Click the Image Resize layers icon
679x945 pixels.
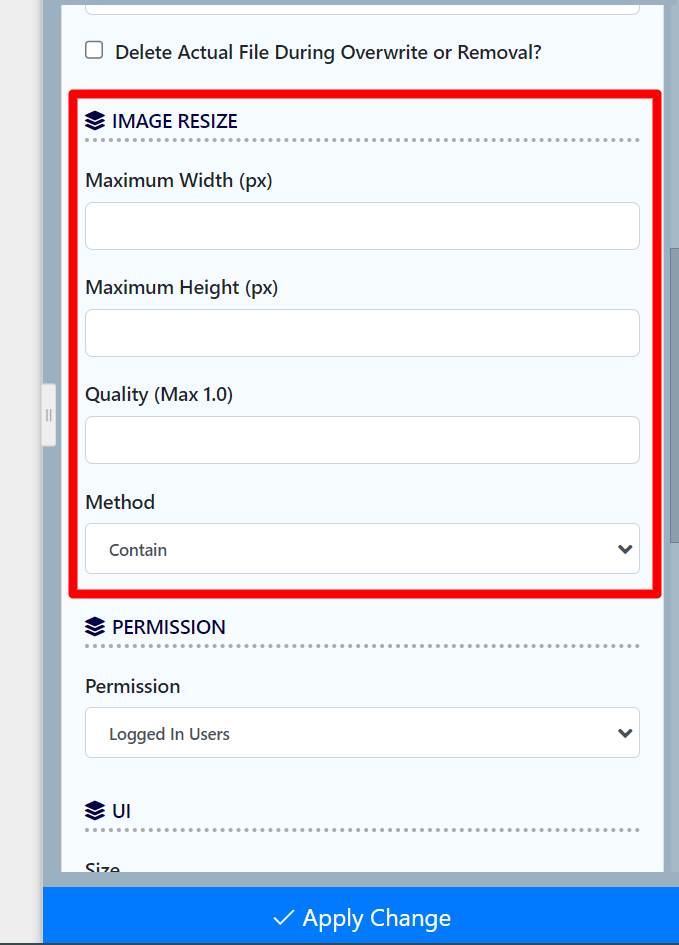[x=95, y=121]
